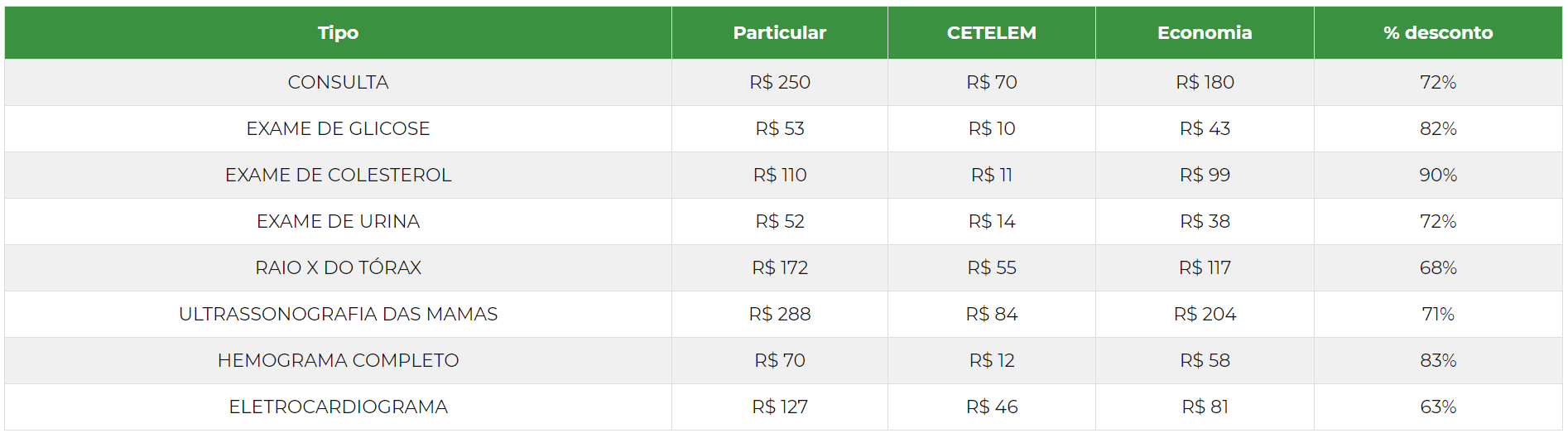The height and width of the screenshot is (438, 1568).
Task: Click the R$ 46 CETELEM price
Action: point(991,407)
